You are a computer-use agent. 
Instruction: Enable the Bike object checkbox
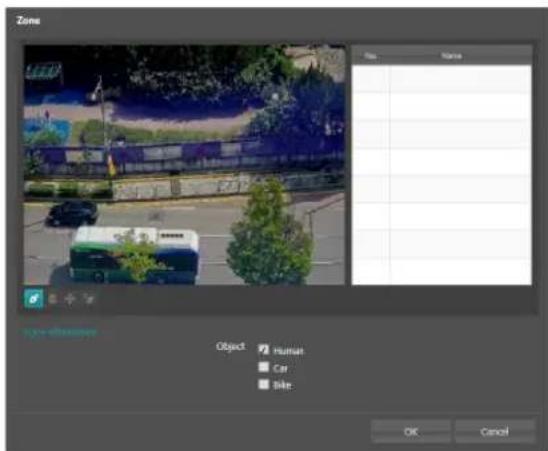pyautogui.click(x=264, y=384)
